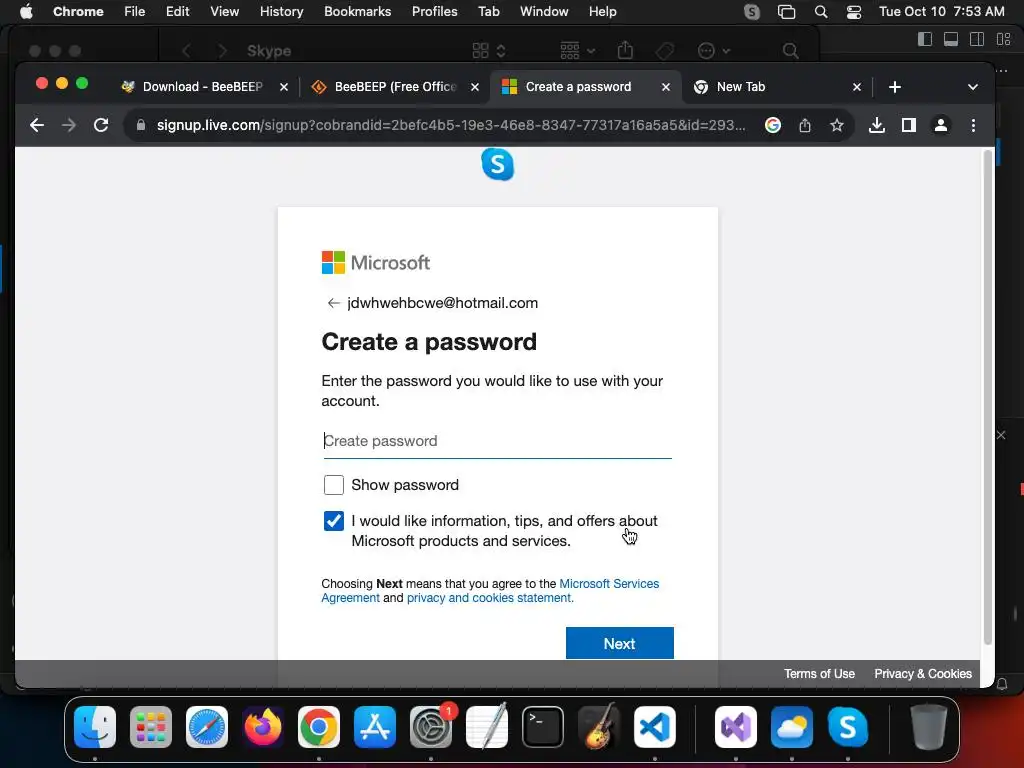
Task: Open Chrome icon in the dock
Action: click(319, 727)
